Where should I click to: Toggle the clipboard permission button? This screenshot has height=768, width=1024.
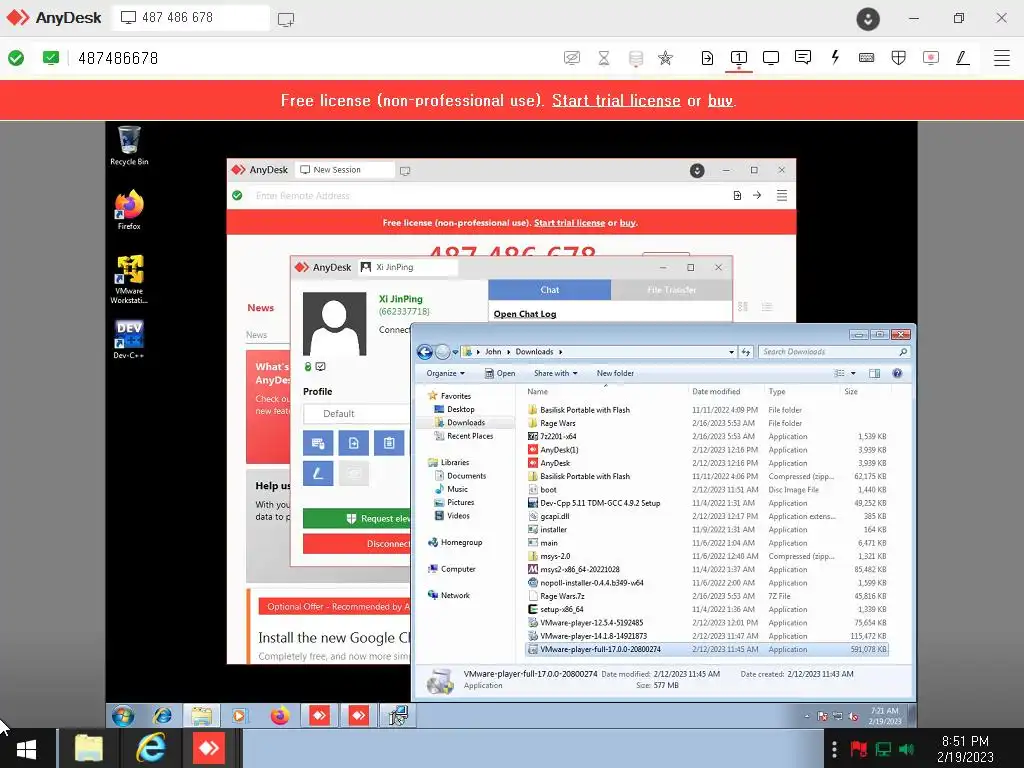(x=389, y=443)
